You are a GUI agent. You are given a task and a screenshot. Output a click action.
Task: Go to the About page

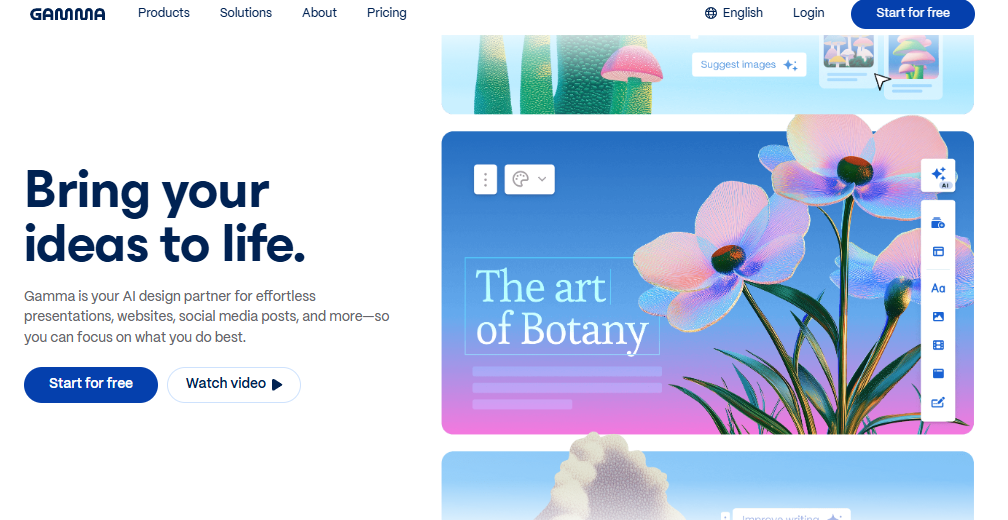click(x=320, y=13)
